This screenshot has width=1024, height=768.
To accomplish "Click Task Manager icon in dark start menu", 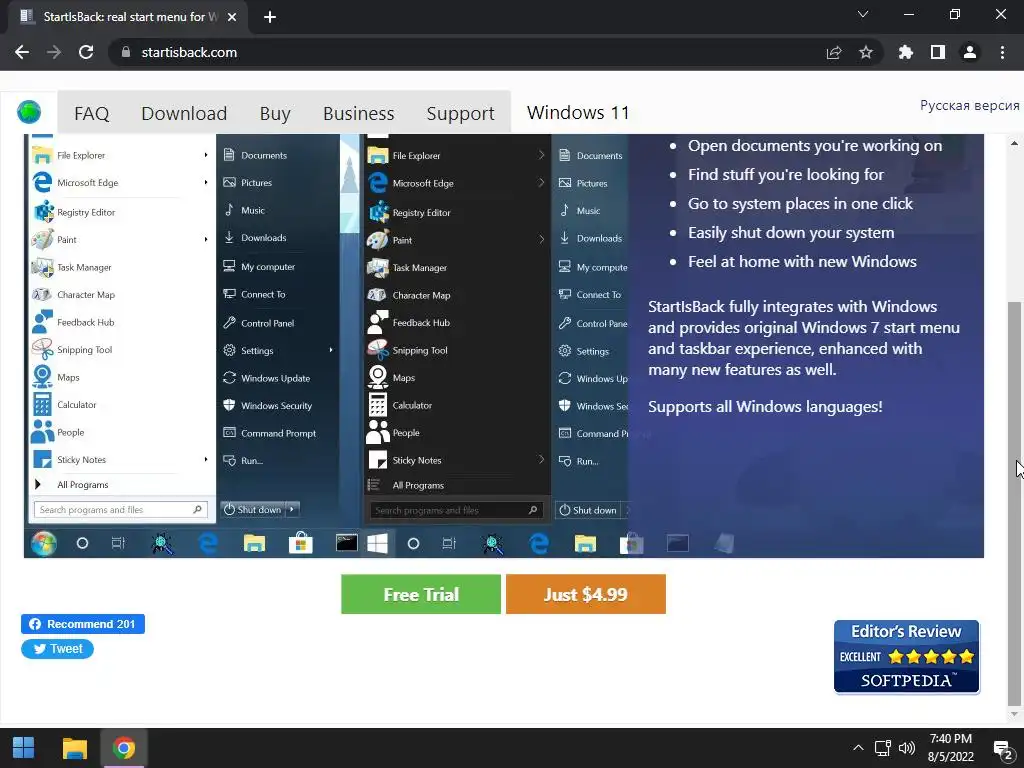I will (x=377, y=268).
